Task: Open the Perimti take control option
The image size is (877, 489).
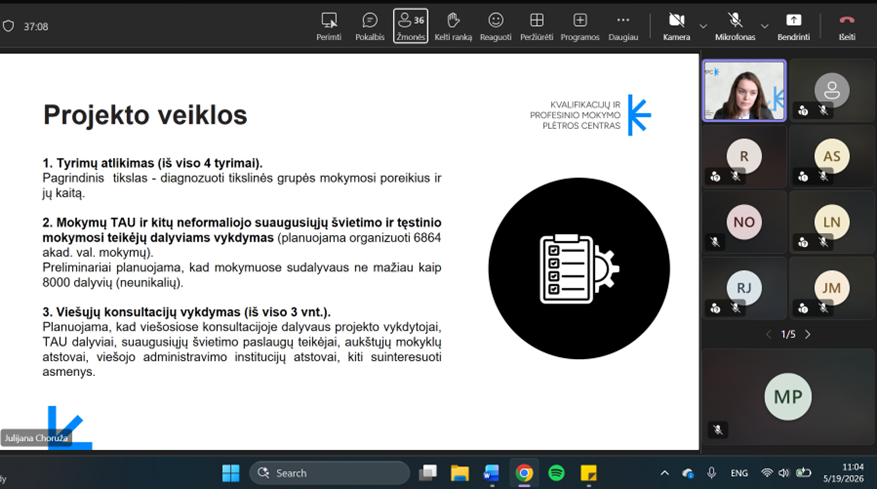Action: [328, 26]
